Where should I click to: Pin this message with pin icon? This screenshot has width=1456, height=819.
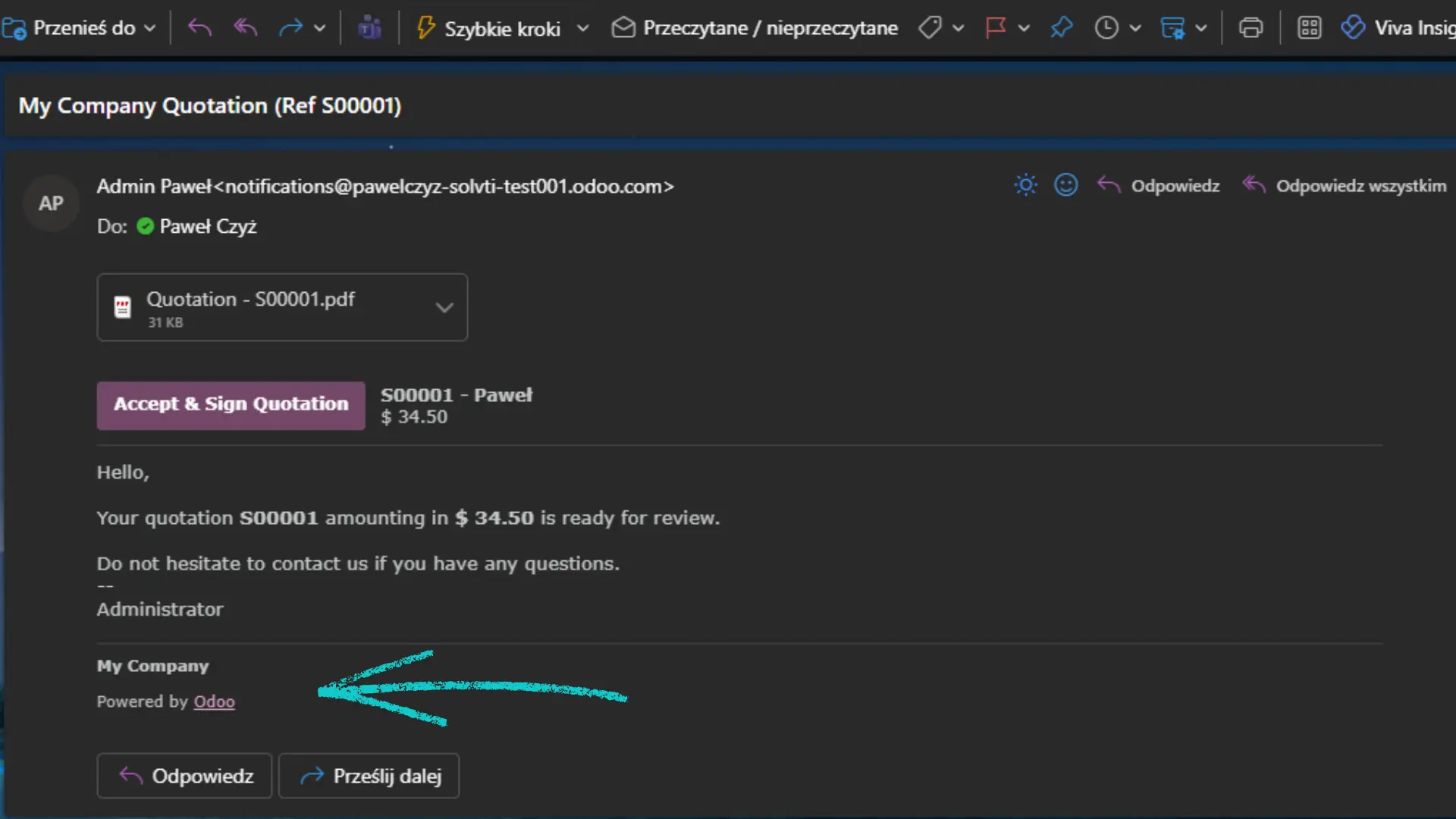[1061, 28]
